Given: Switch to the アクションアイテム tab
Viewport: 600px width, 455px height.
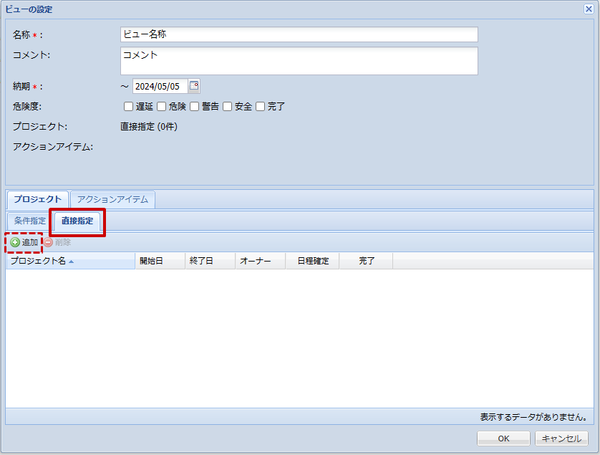Looking at the screenshot, I should [x=112, y=199].
